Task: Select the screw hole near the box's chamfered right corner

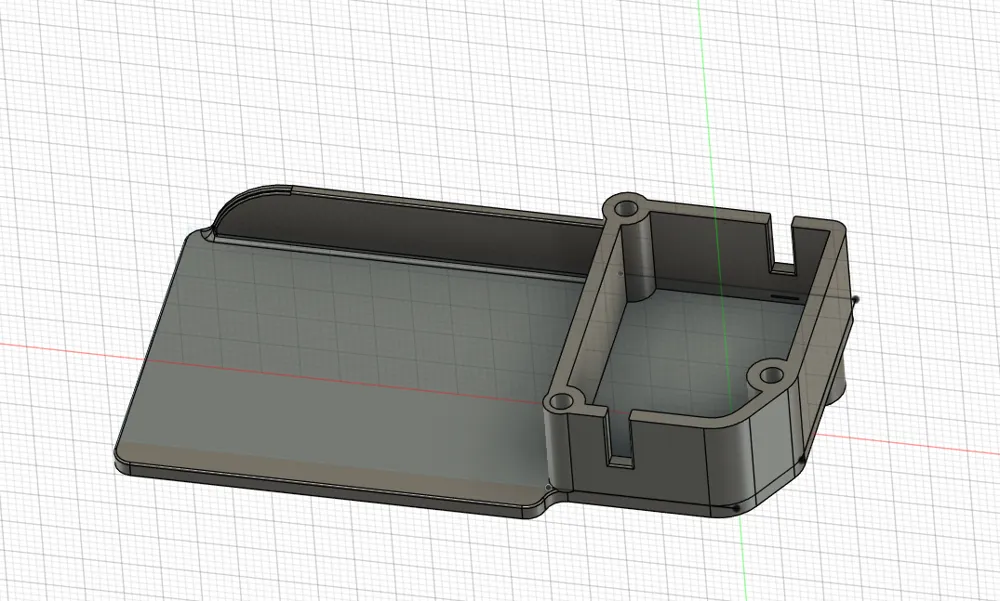Action: [770, 375]
